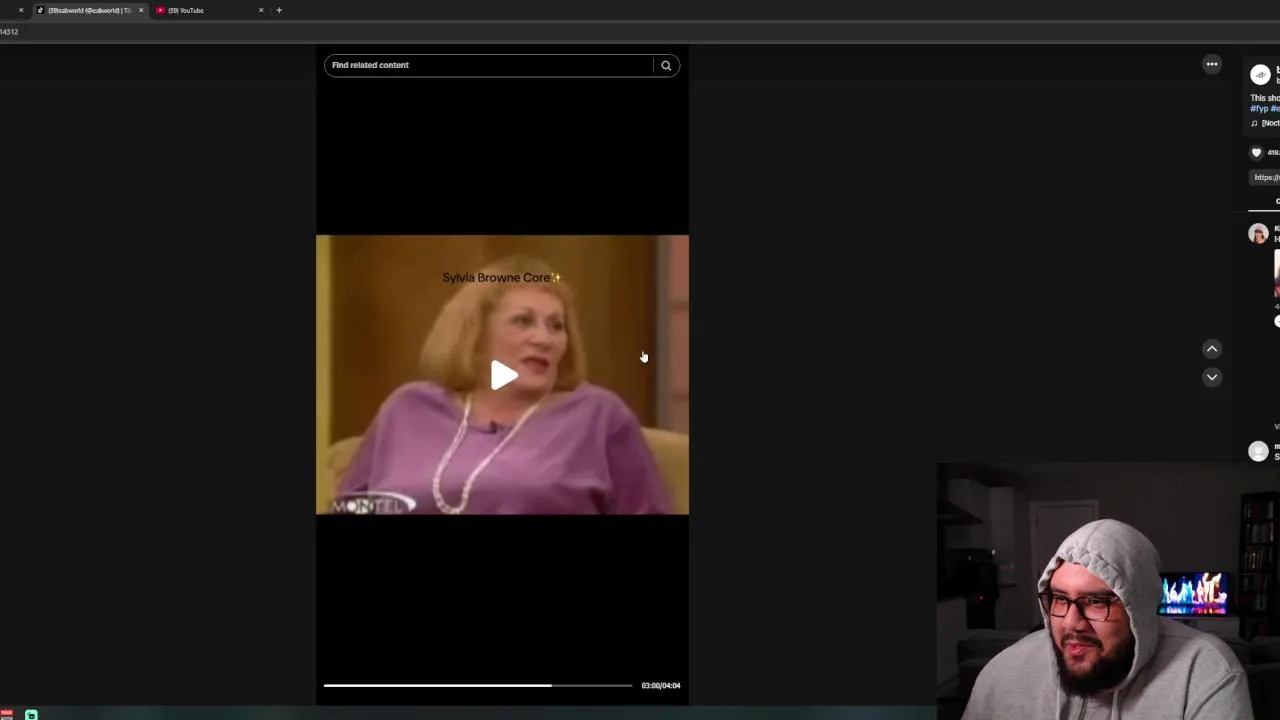Select the video share URL field
Viewport: 1280px width, 720px height.
tap(1266, 177)
